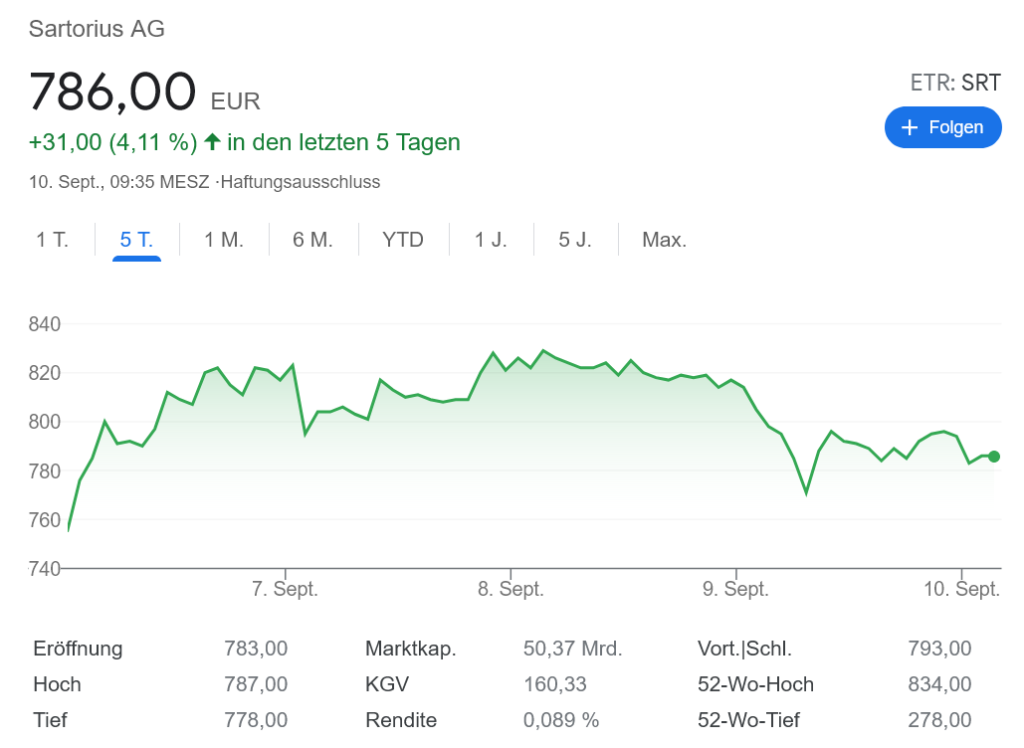
Task: Click the 7. Sept. axis label
Action: pos(285,589)
